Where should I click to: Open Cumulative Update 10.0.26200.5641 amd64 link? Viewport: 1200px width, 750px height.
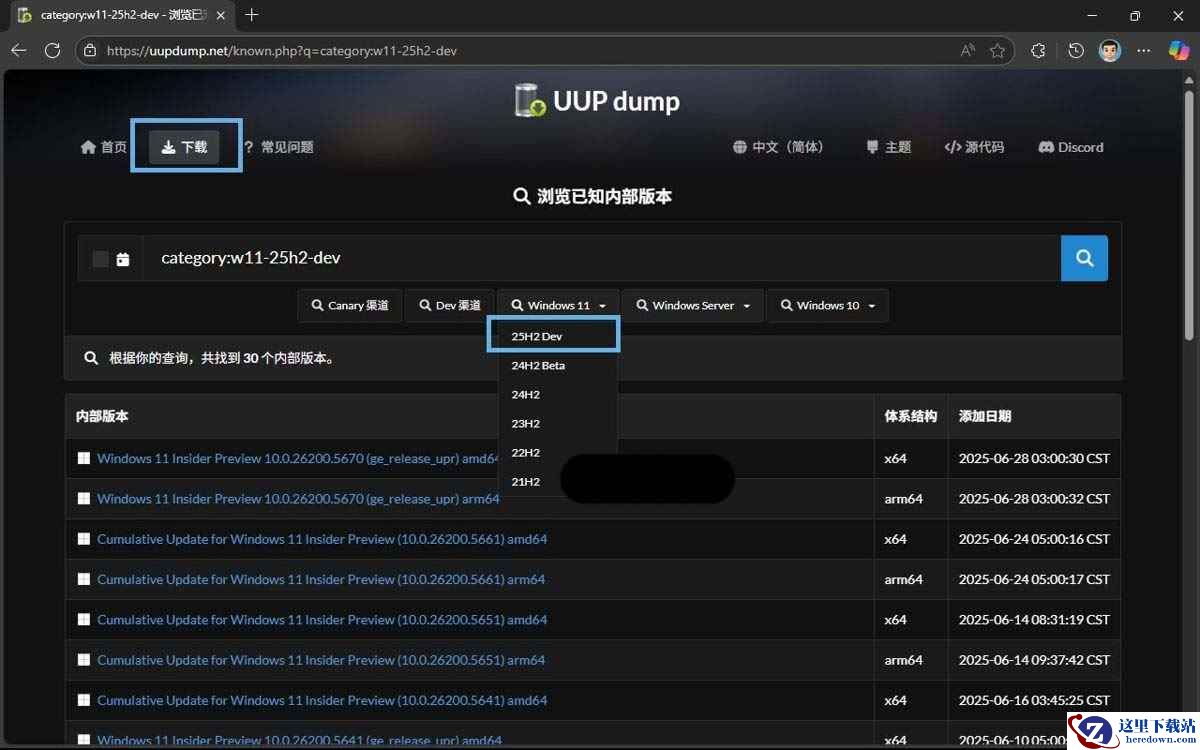(322, 701)
